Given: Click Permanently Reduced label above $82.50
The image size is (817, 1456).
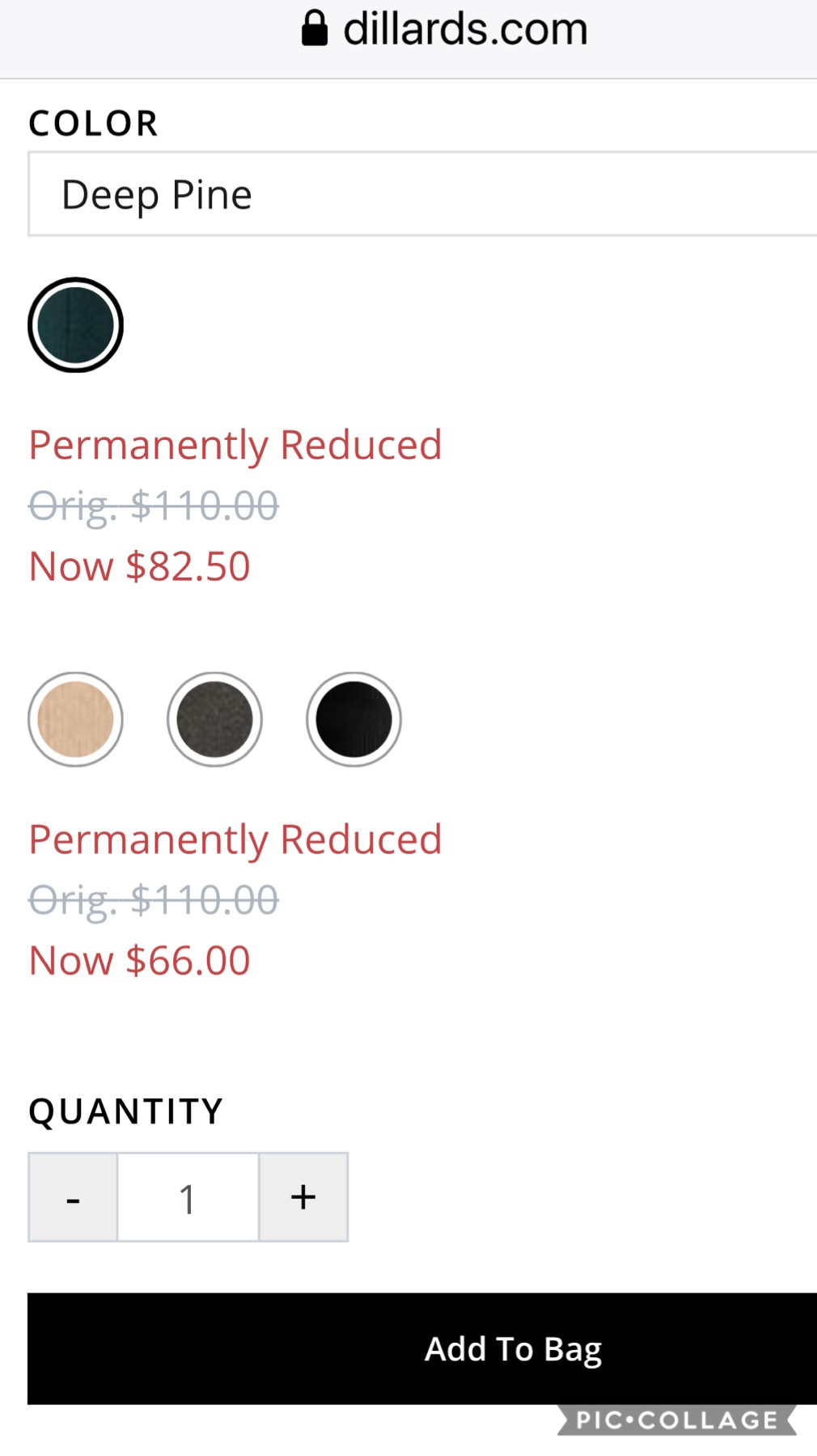Looking at the screenshot, I should [x=235, y=445].
